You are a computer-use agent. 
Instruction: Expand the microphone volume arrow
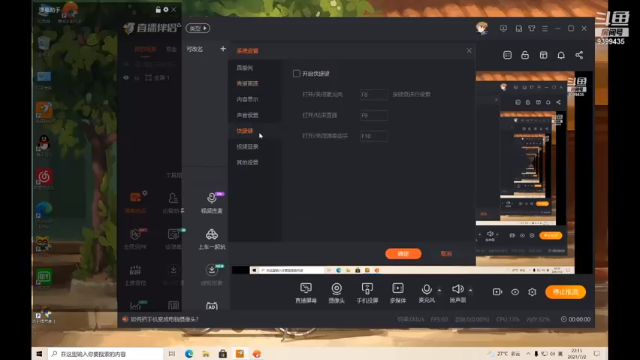(x=440, y=290)
